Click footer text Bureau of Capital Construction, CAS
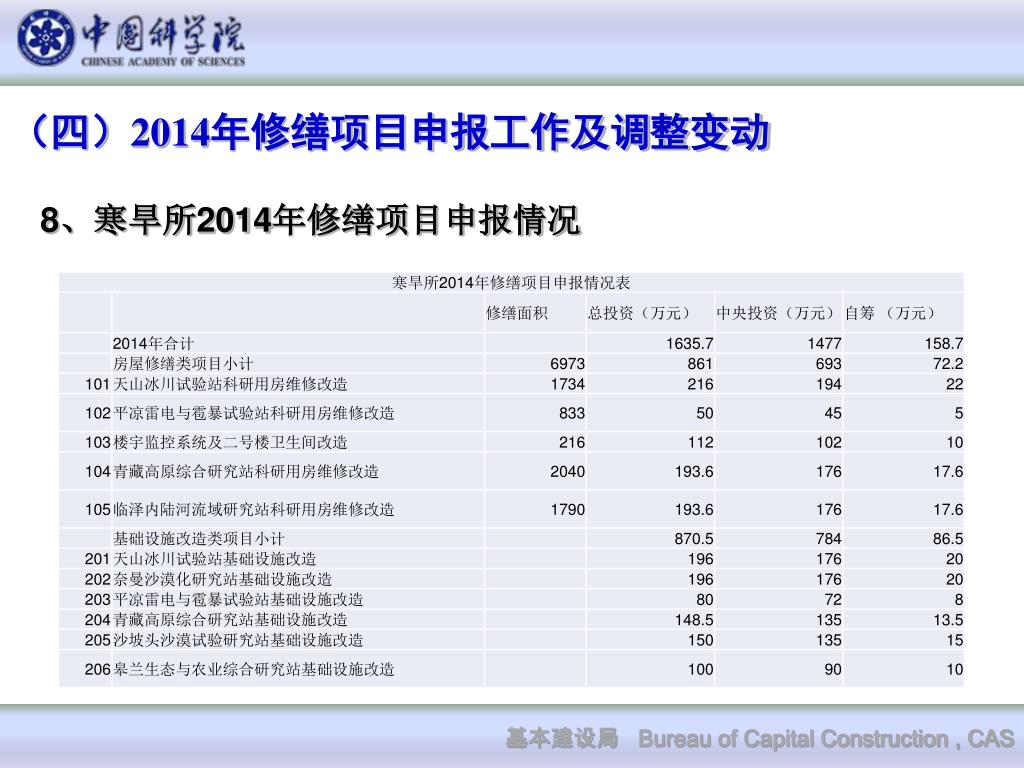Viewport: 1024px width, 768px height. point(826,739)
